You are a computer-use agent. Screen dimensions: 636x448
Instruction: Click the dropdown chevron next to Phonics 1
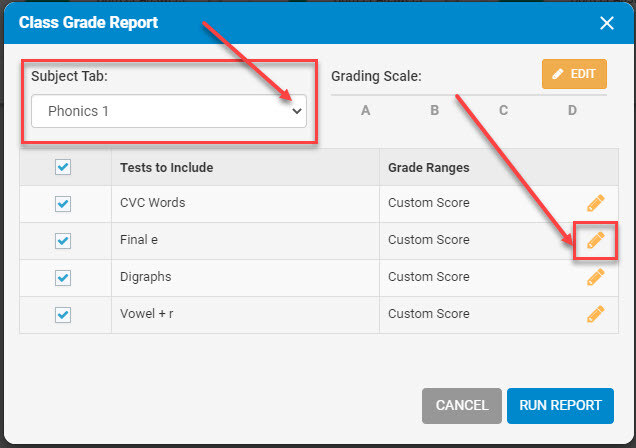coord(297,111)
